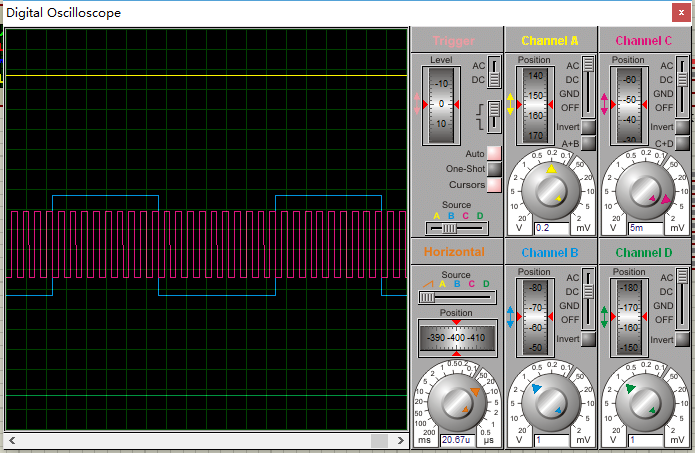This screenshot has height=453, width=695.
Task: Click the Horizontal timebase knob
Action: click(x=457, y=402)
